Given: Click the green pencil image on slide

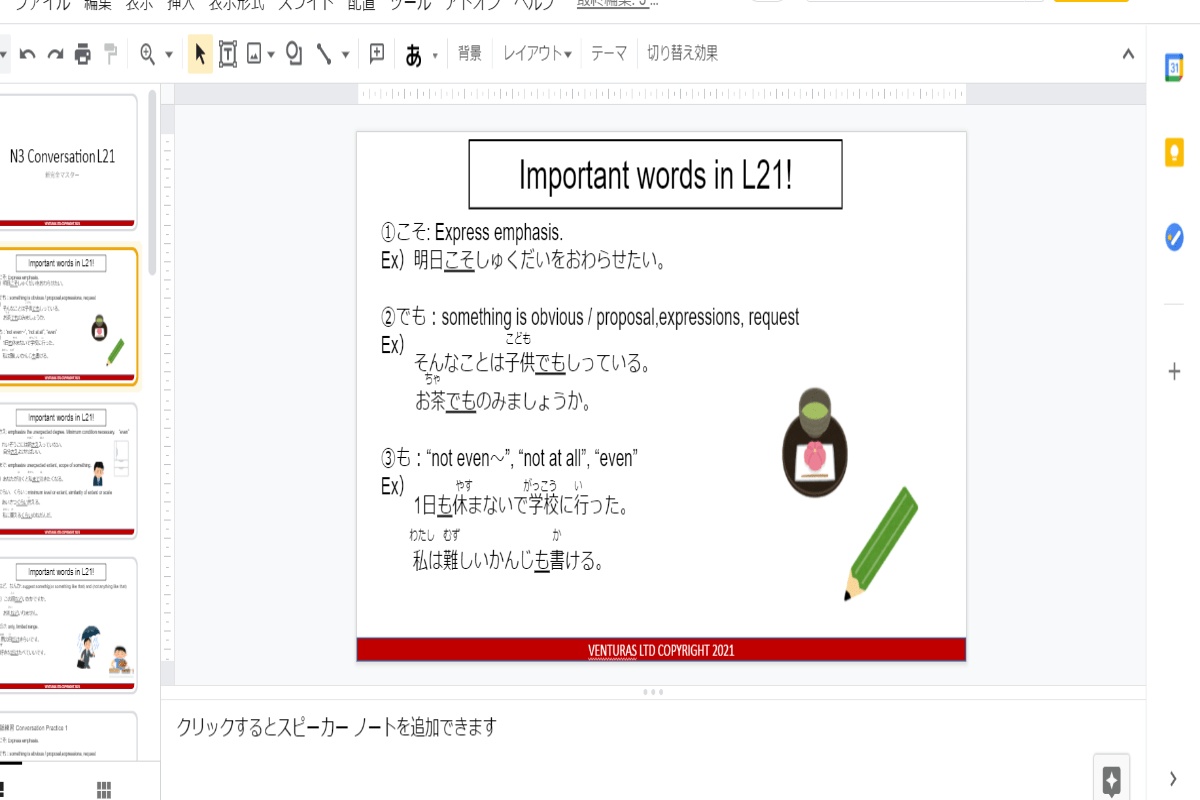Looking at the screenshot, I should click(x=881, y=544).
